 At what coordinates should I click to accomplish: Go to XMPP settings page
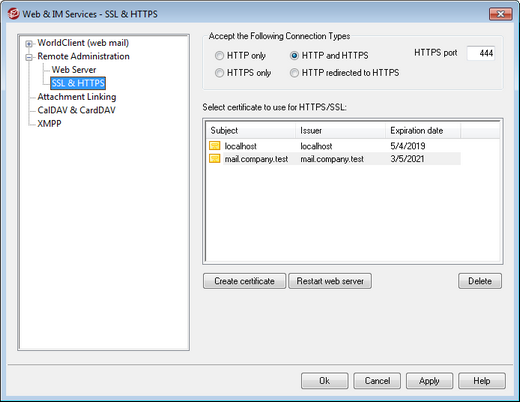[49, 124]
